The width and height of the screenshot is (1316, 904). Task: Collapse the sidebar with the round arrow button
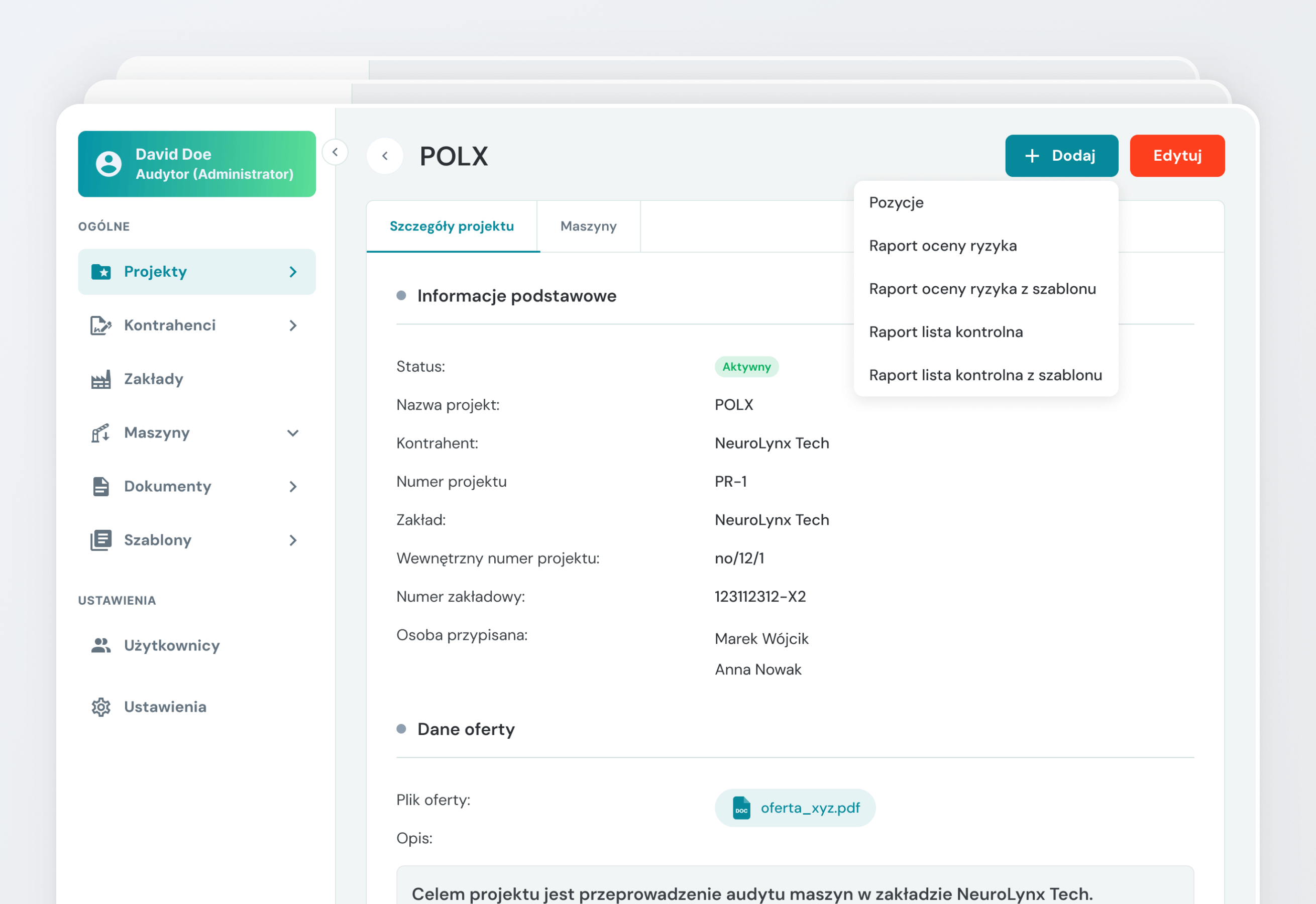335,152
